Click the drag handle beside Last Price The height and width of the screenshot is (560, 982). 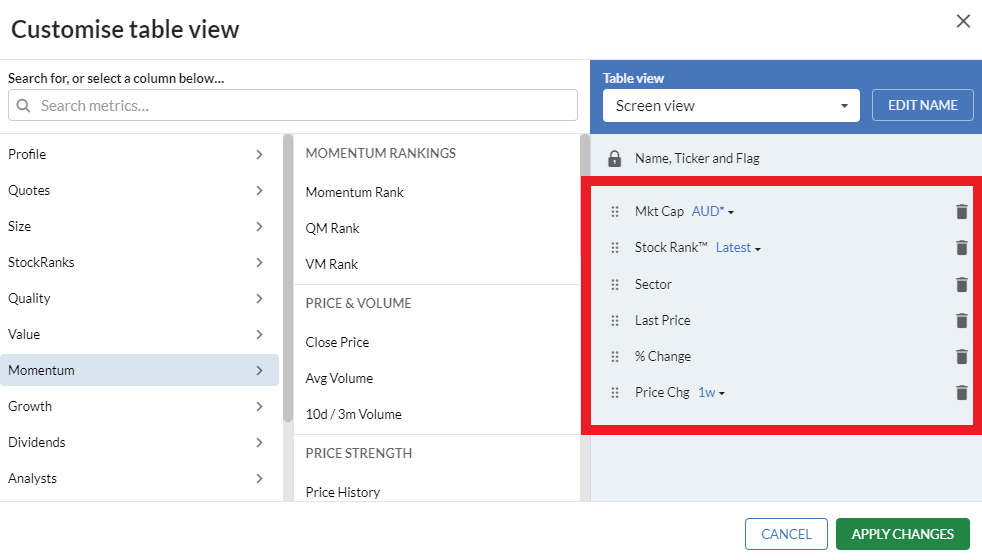point(615,321)
